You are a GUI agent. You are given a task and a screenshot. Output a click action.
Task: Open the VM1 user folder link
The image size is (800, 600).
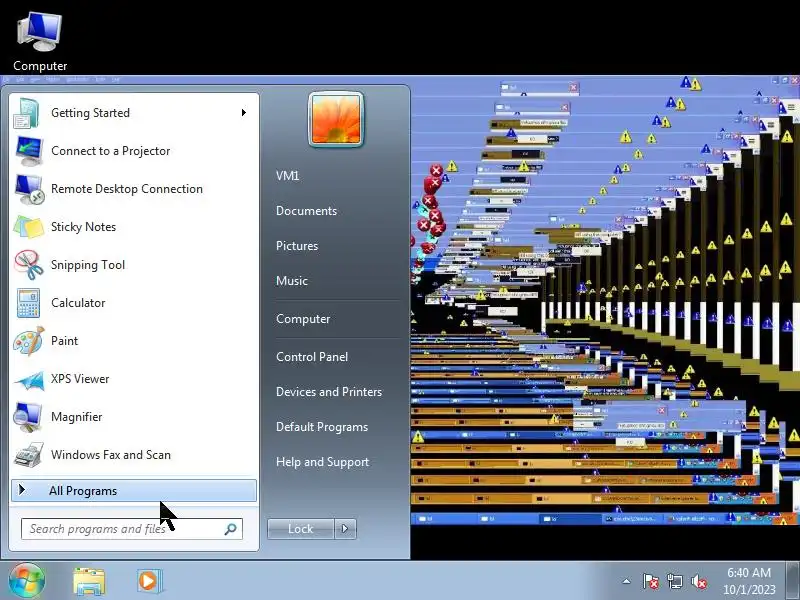(x=287, y=176)
